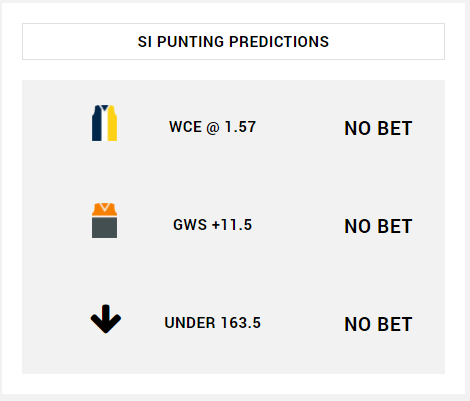This screenshot has width=470, height=401.
Task: Click the GWS Giants guernsey icon
Action: click(x=104, y=220)
